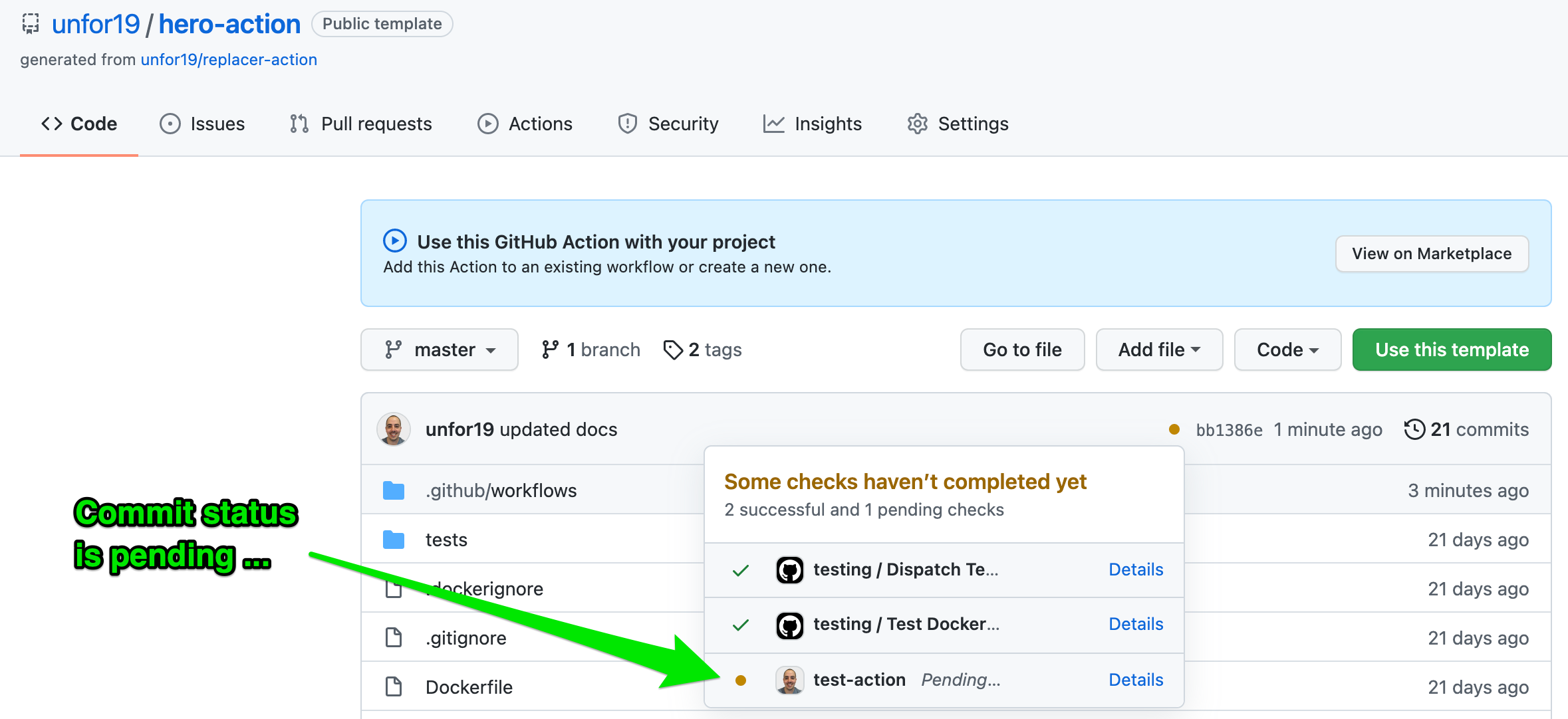
Task: View the 1 branch link
Action: pos(591,350)
